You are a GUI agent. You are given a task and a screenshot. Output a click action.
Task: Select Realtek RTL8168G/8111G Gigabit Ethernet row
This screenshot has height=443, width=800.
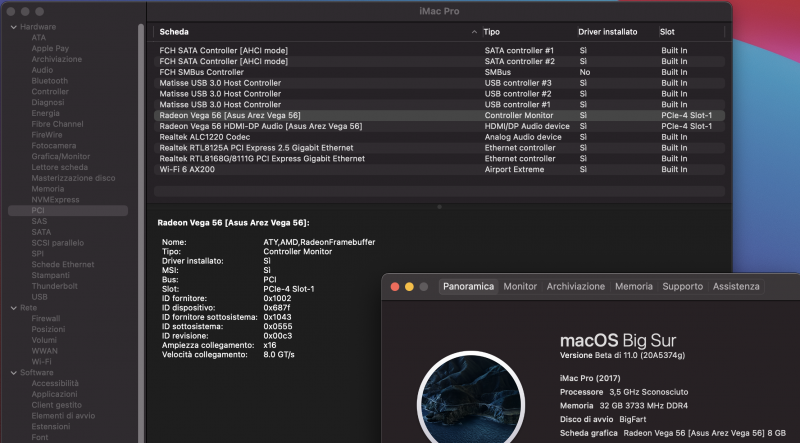439,159
